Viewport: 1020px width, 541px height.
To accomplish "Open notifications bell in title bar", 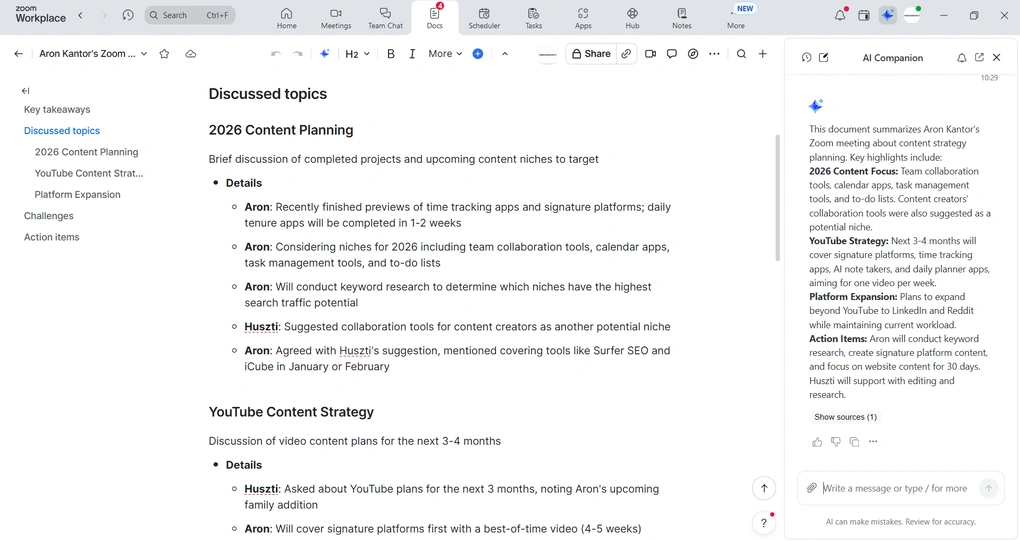I will pyautogui.click(x=840, y=15).
